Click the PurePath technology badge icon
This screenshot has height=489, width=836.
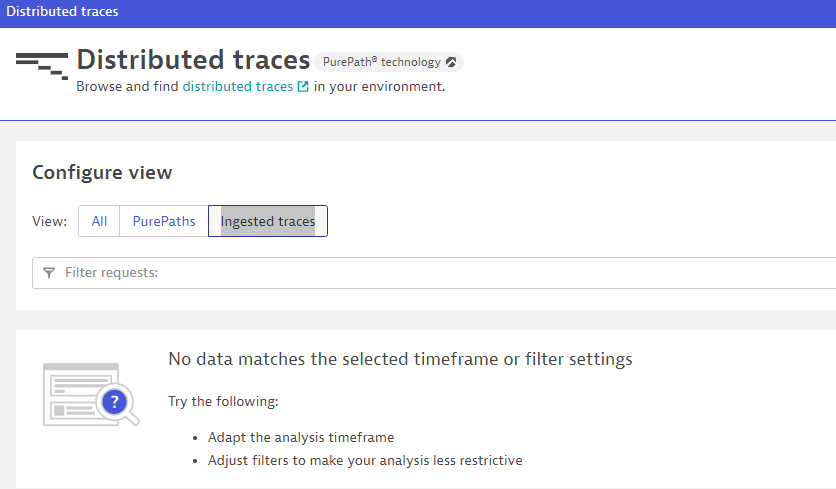451,62
